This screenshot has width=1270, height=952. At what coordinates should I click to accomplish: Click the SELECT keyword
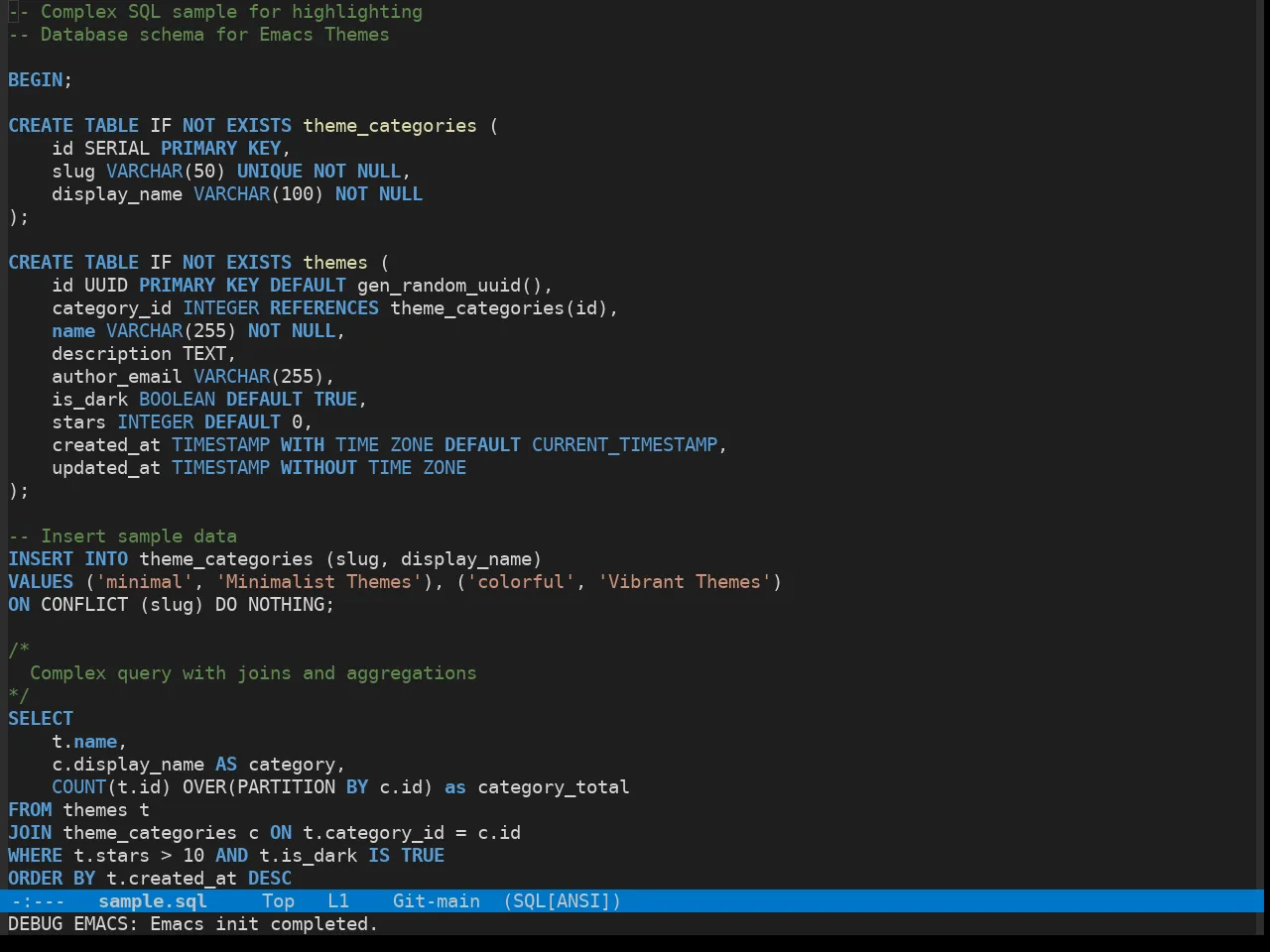(x=41, y=719)
